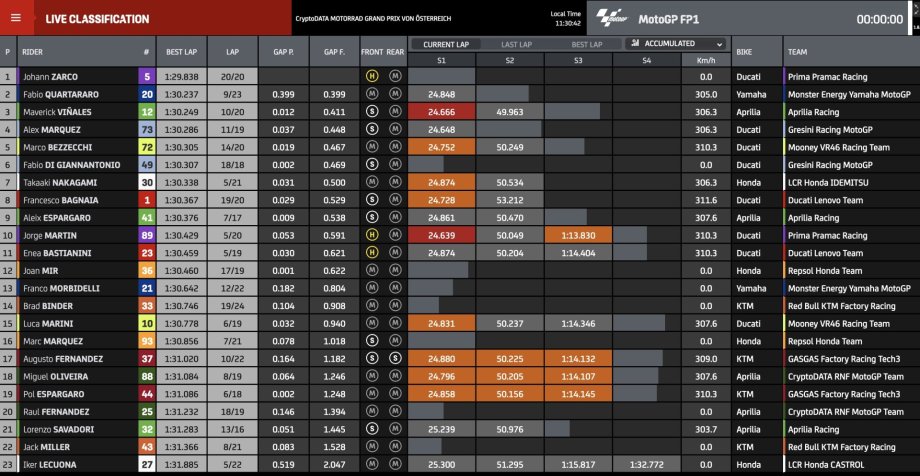
Task: Click Oliveira's front tyre icon
Action: pos(371,376)
